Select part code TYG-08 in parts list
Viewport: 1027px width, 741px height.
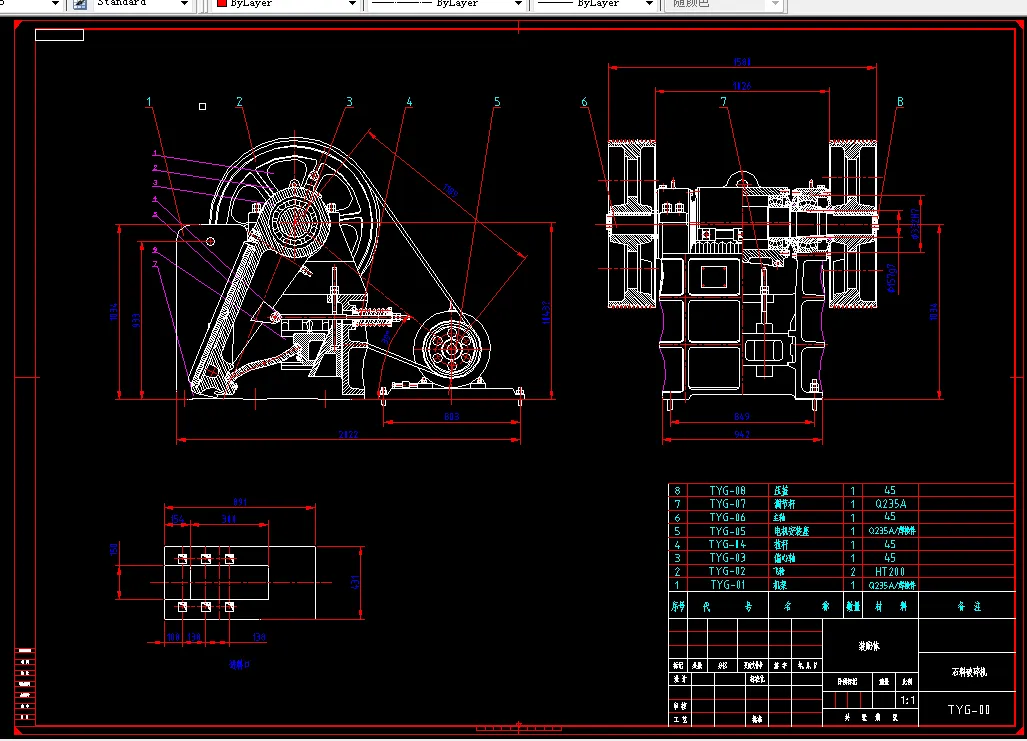click(x=728, y=490)
